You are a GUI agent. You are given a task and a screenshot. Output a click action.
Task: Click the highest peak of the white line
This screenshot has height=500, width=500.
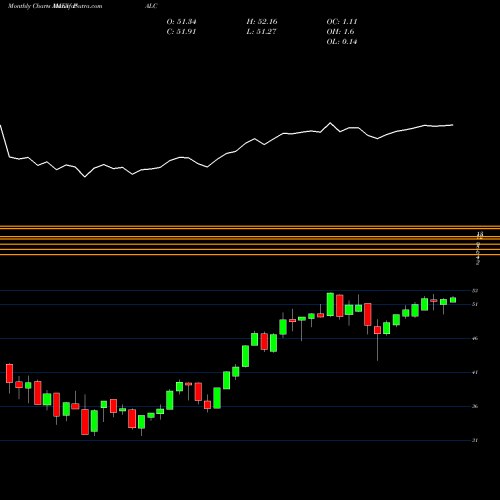330,123
